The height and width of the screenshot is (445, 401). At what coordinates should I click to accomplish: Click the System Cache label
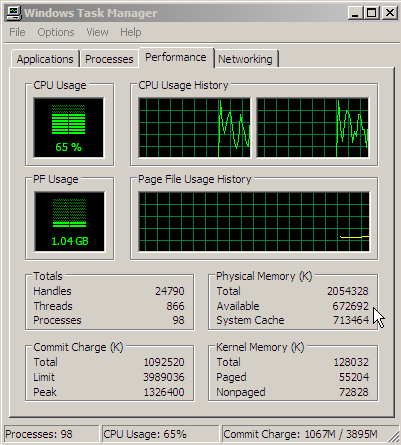tap(250, 320)
